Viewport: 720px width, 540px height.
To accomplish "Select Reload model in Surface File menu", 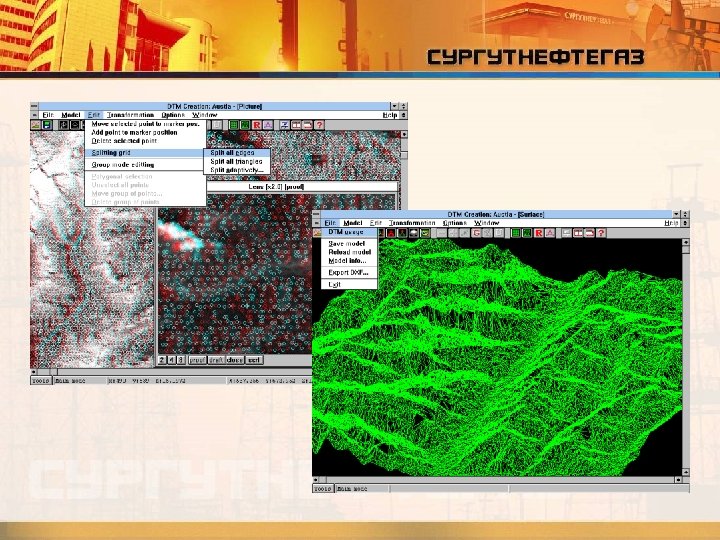I will (x=349, y=252).
